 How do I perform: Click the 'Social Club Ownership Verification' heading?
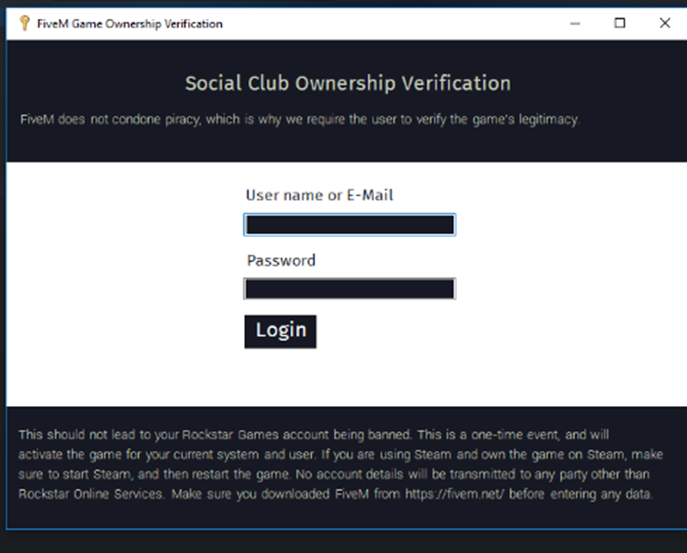tap(348, 83)
